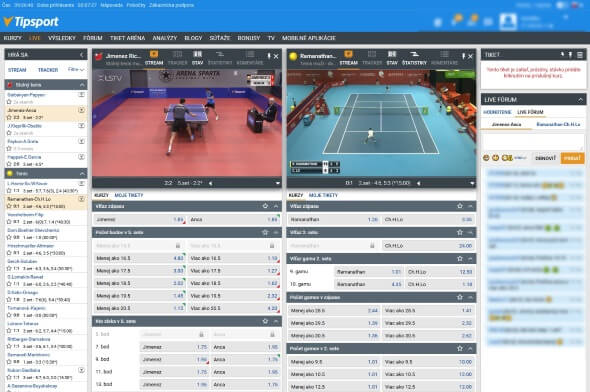The image size is (590, 392).
Task: Favorite the Ramanathan-Ch.H.Lo sidebar match star
Action: tap(9, 206)
